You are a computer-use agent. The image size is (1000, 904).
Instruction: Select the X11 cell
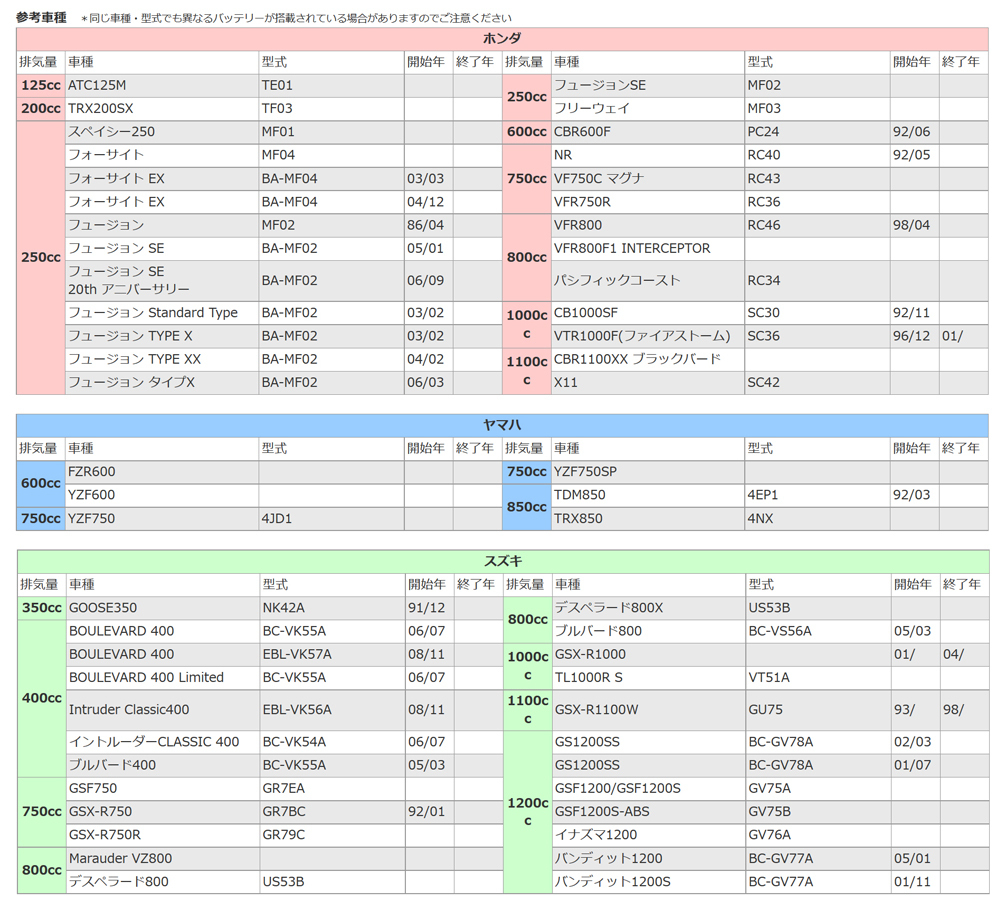tap(648, 382)
